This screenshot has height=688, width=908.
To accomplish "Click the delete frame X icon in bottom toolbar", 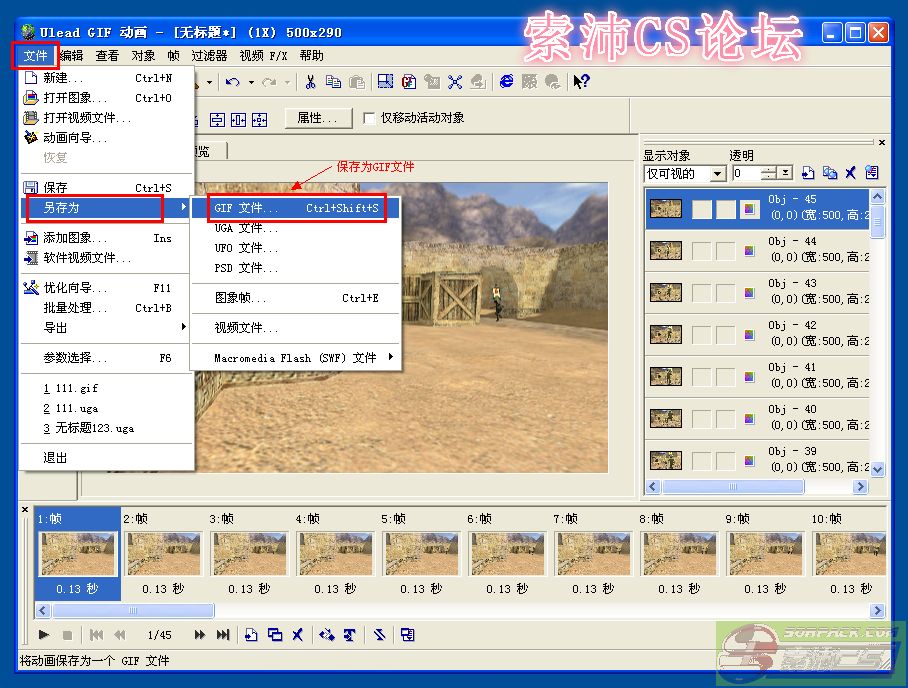I will coord(298,635).
